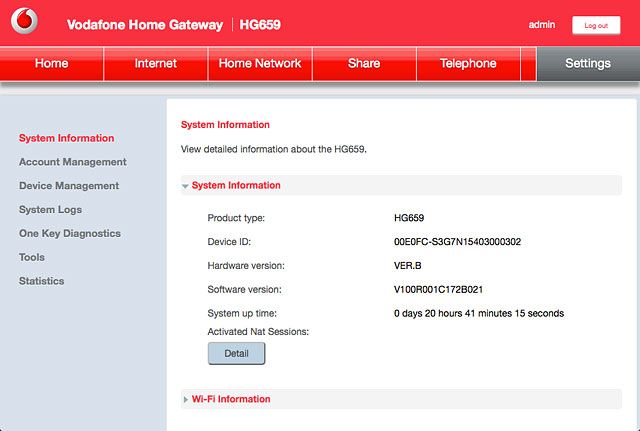The image size is (640, 431).
Task: Select the Telephone tab
Action: click(x=468, y=64)
